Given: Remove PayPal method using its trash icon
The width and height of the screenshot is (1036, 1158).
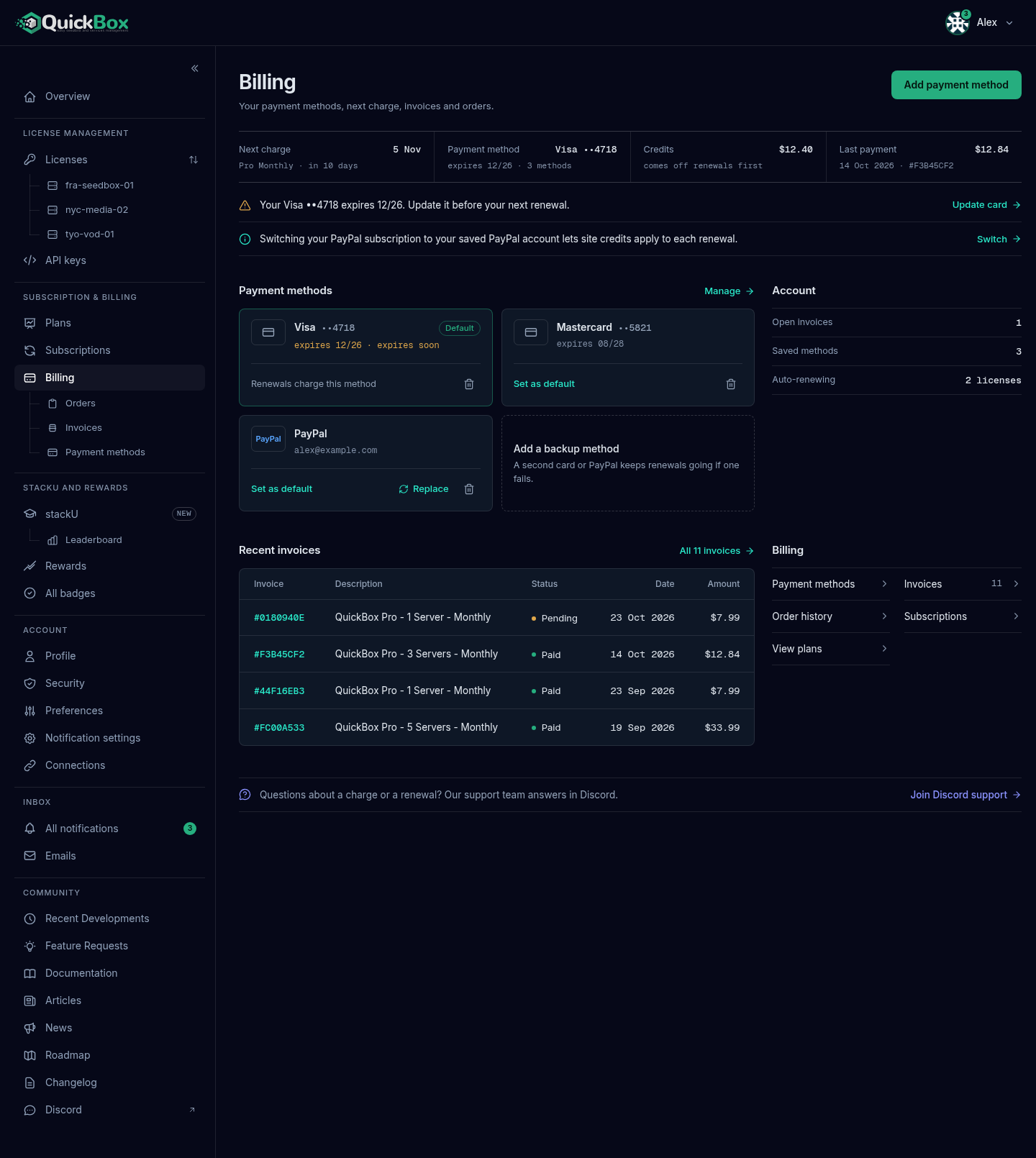Looking at the screenshot, I should [x=469, y=489].
